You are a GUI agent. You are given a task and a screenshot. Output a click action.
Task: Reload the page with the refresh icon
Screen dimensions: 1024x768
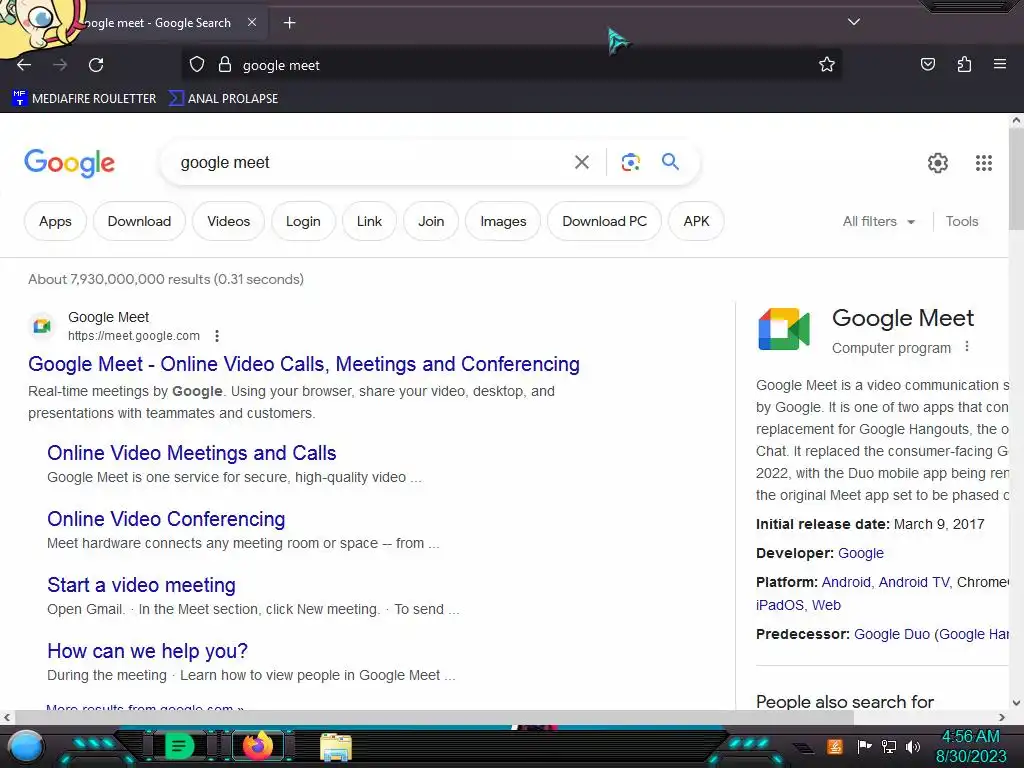[x=96, y=65]
